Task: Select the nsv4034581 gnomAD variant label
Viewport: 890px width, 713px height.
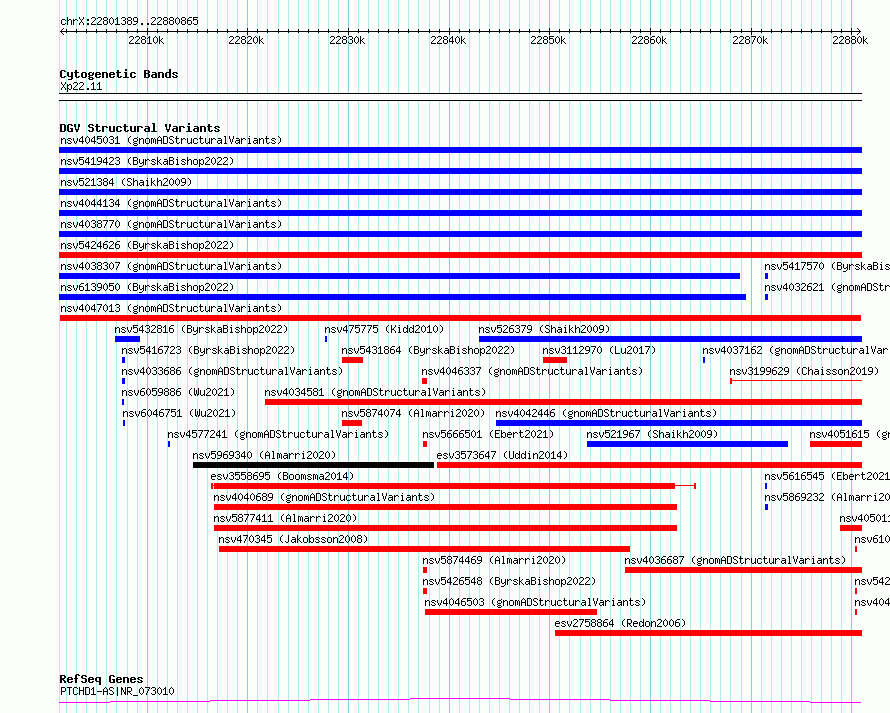Action: click(x=375, y=392)
